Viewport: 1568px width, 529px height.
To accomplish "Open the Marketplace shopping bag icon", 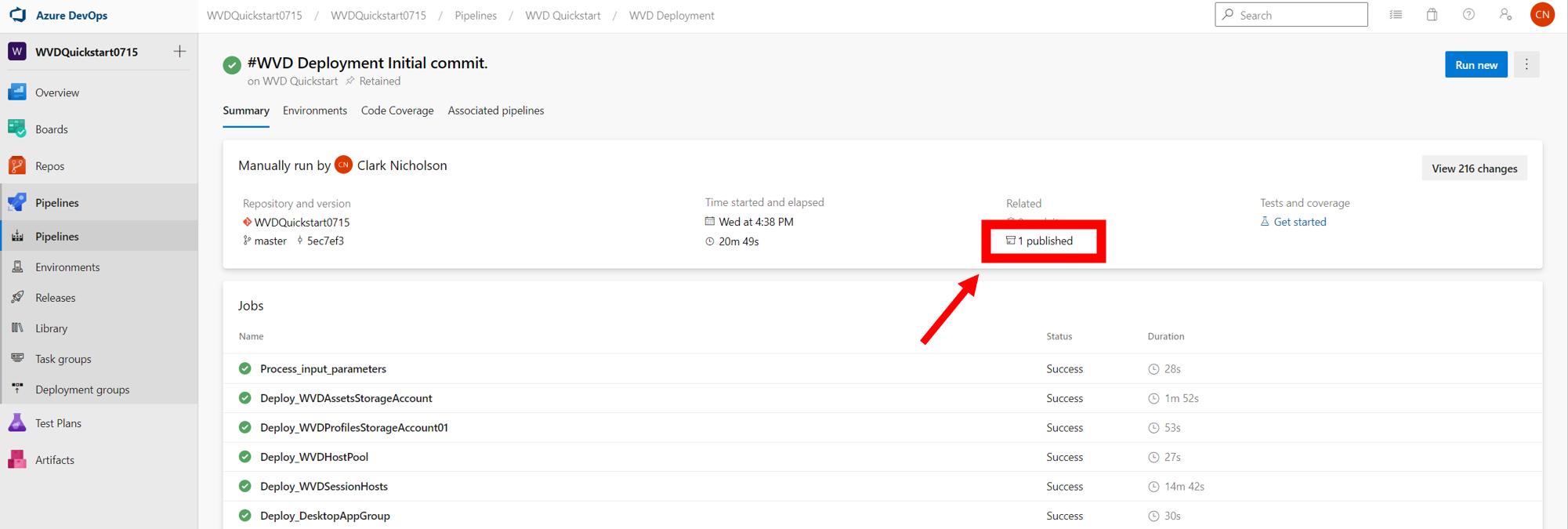I will [1432, 15].
